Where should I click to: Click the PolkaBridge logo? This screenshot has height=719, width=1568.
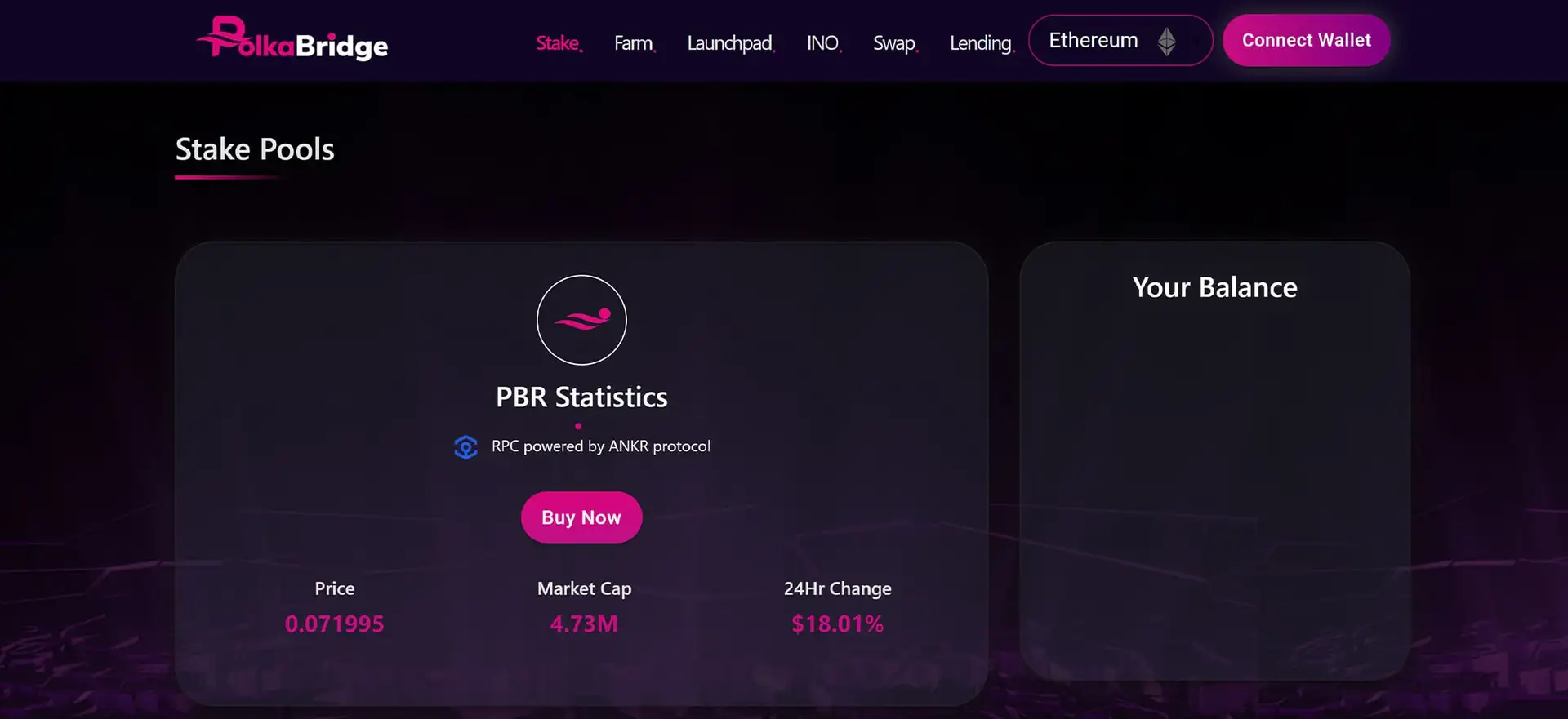coord(292,39)
